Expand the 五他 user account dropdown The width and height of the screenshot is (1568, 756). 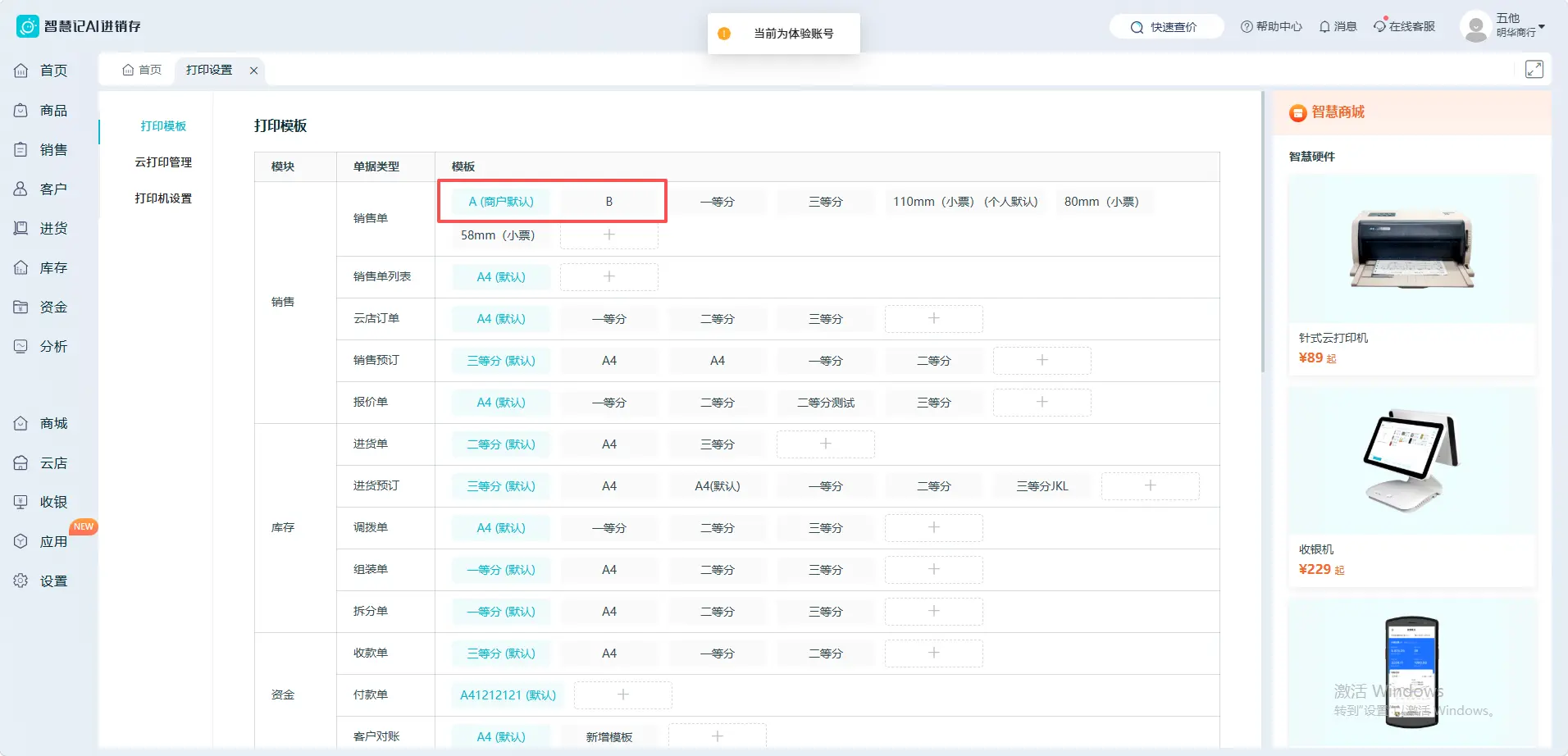click(1542, 27)
